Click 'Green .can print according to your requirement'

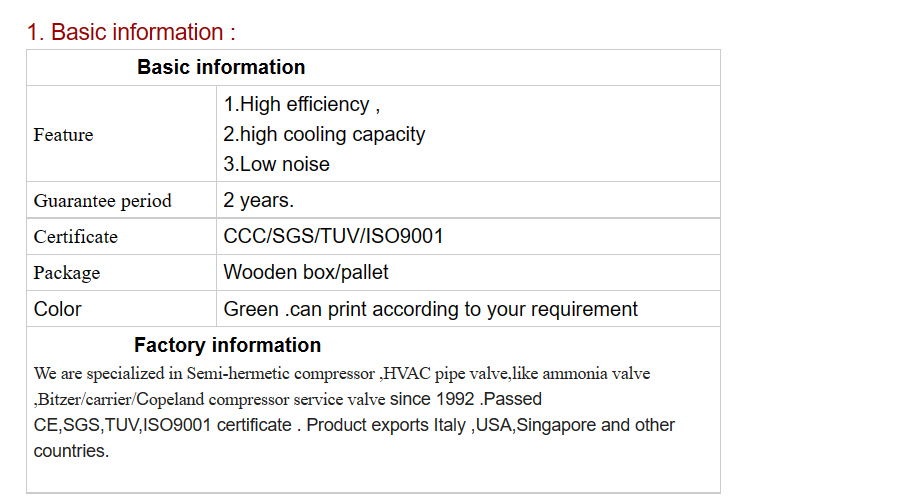click(430, 309)
